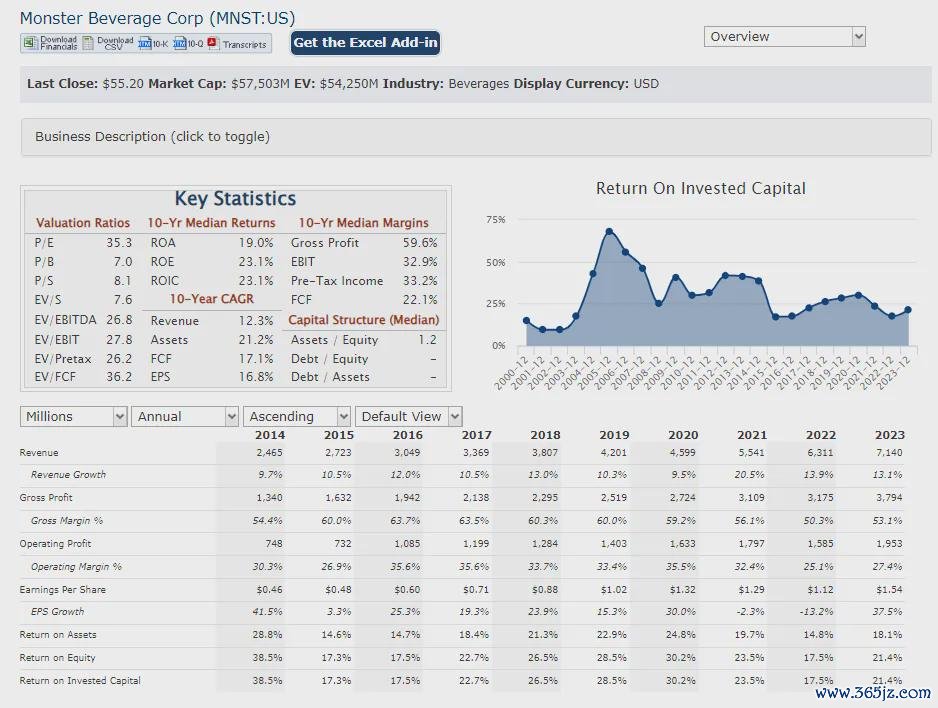Click the Valuation Ratios column header
Viewport: 938px width, 708px height.
83,223
